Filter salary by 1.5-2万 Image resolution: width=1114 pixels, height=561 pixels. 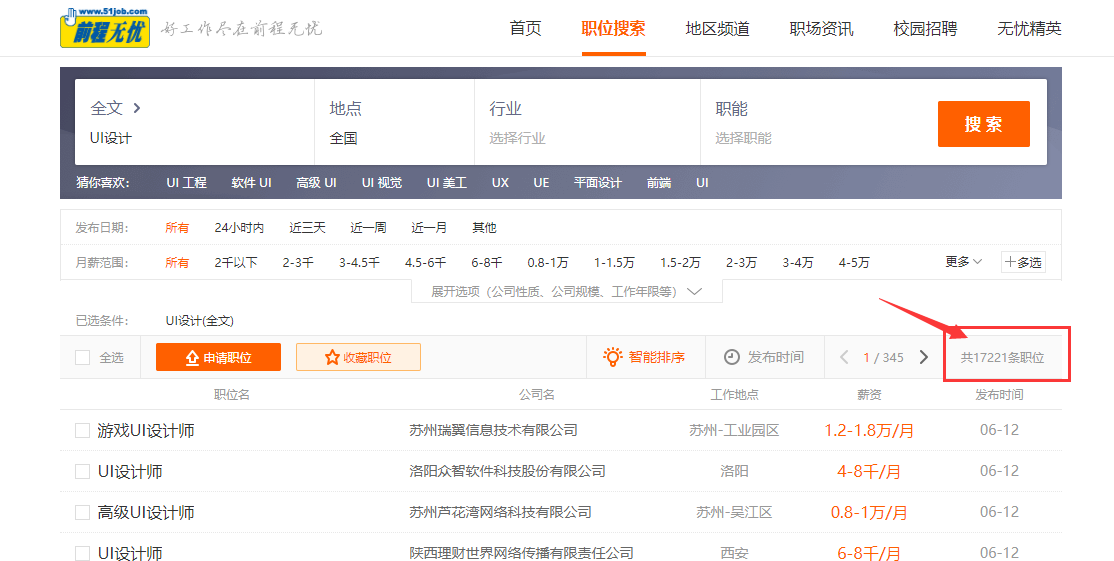point(680,263)
